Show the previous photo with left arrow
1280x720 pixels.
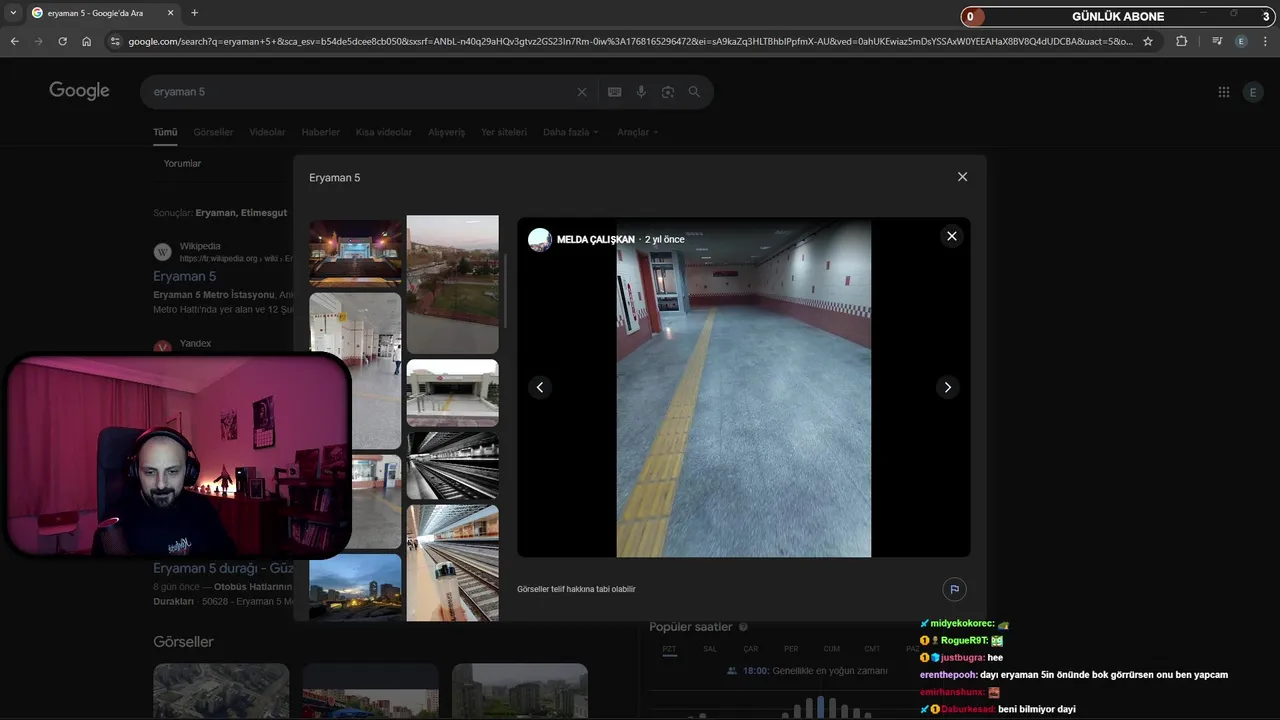[x=540, y=387]
